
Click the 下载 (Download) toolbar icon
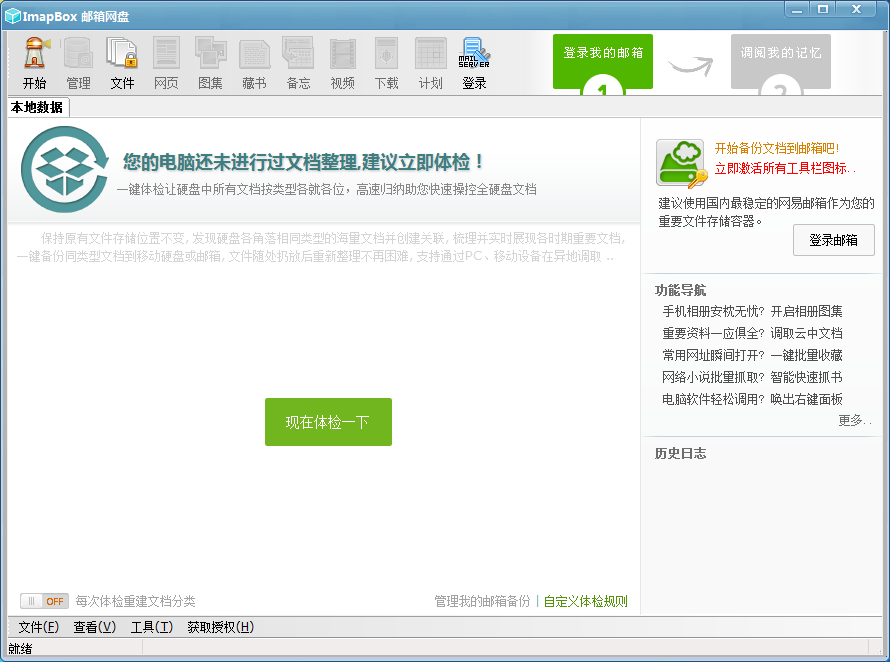[x=386, y=62]
